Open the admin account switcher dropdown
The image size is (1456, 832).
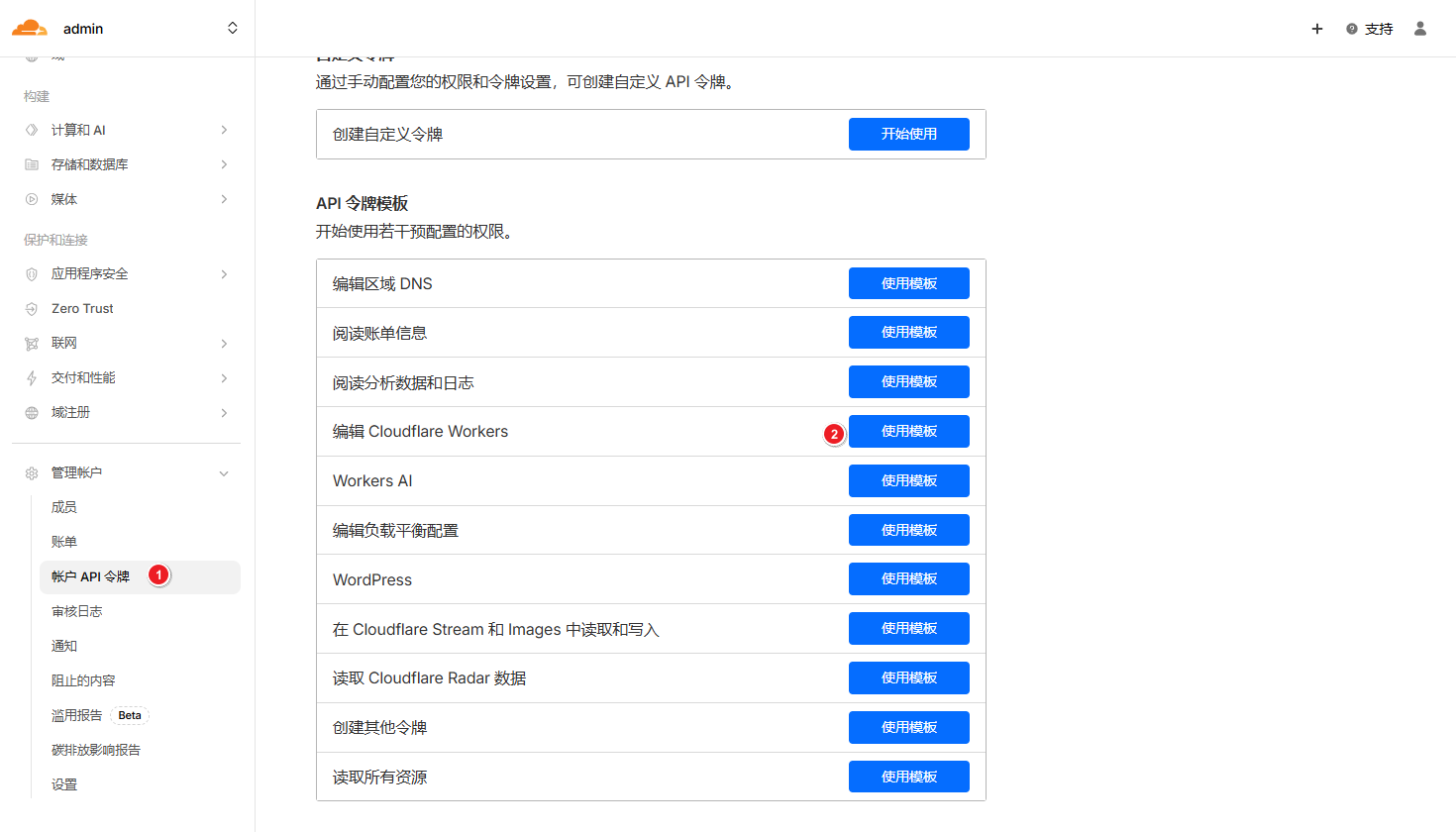232,28
